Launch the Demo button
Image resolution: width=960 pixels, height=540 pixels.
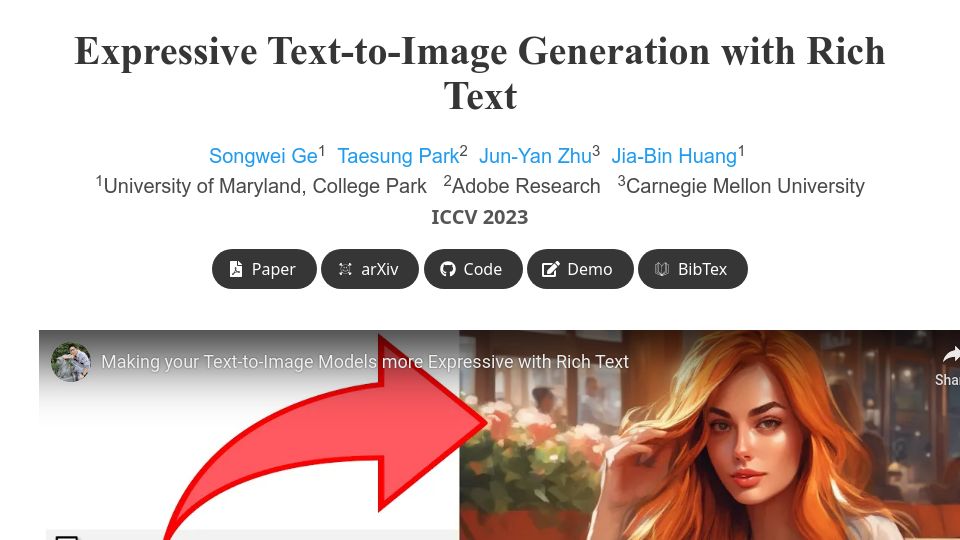[x=580, y=269]
